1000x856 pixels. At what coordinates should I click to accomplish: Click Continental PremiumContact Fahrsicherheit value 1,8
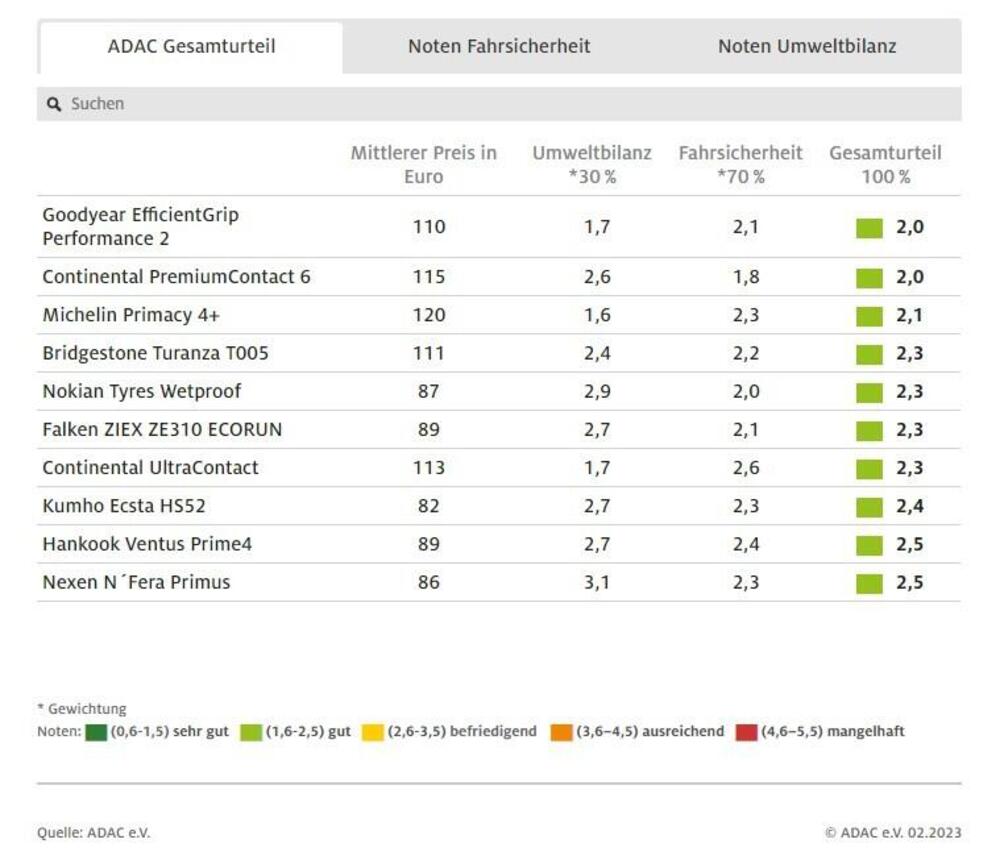click(746, 277)
